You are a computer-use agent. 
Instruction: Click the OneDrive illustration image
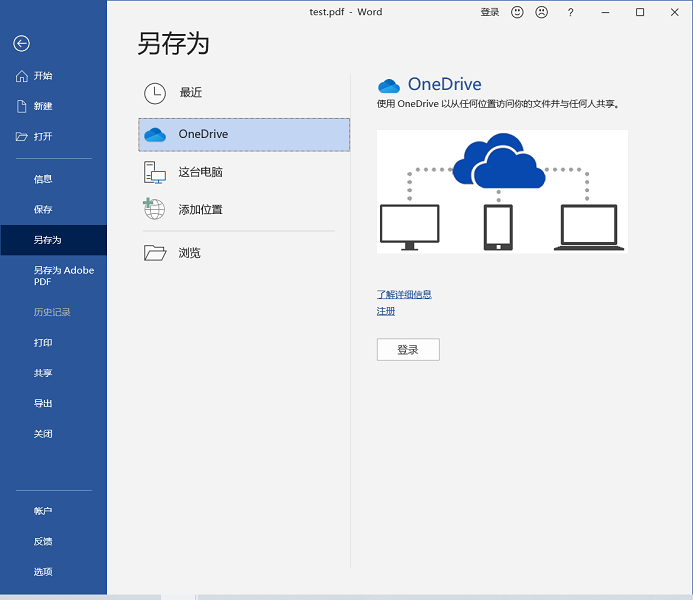(502, 191)
